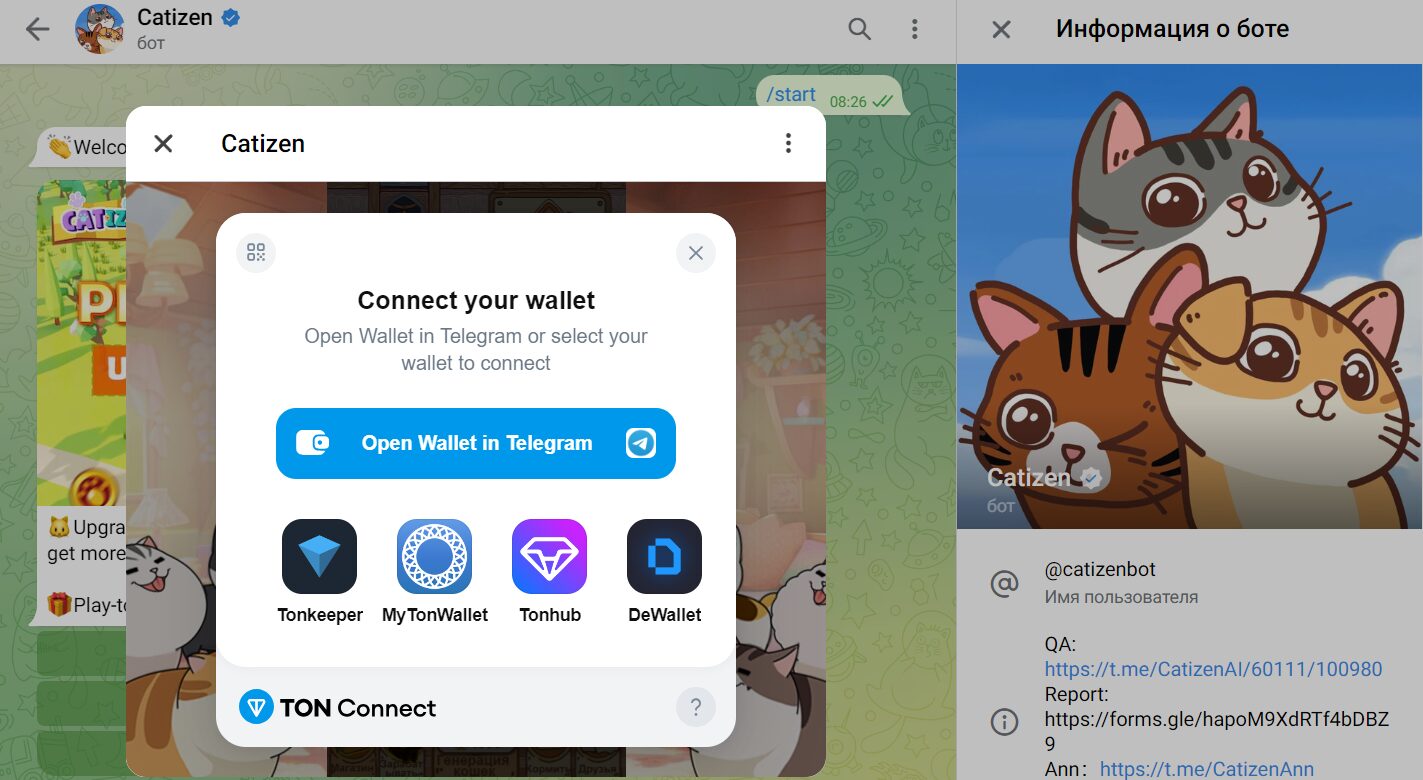Click the /start command message
The height and width of the screenshot is (780, 1423).
point(791,94)
